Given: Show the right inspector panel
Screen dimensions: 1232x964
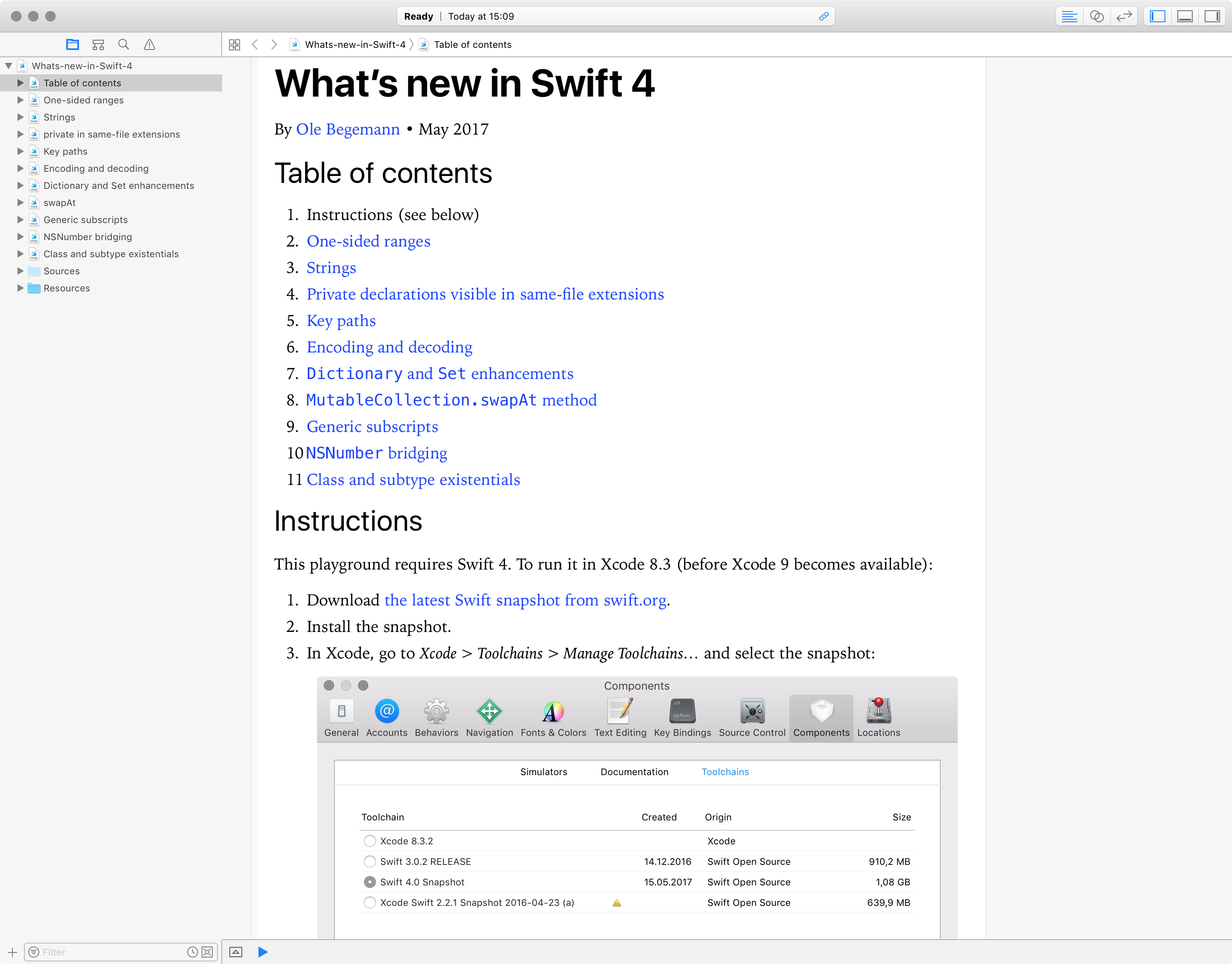Looking at the screenshot, I should 1211,16.
